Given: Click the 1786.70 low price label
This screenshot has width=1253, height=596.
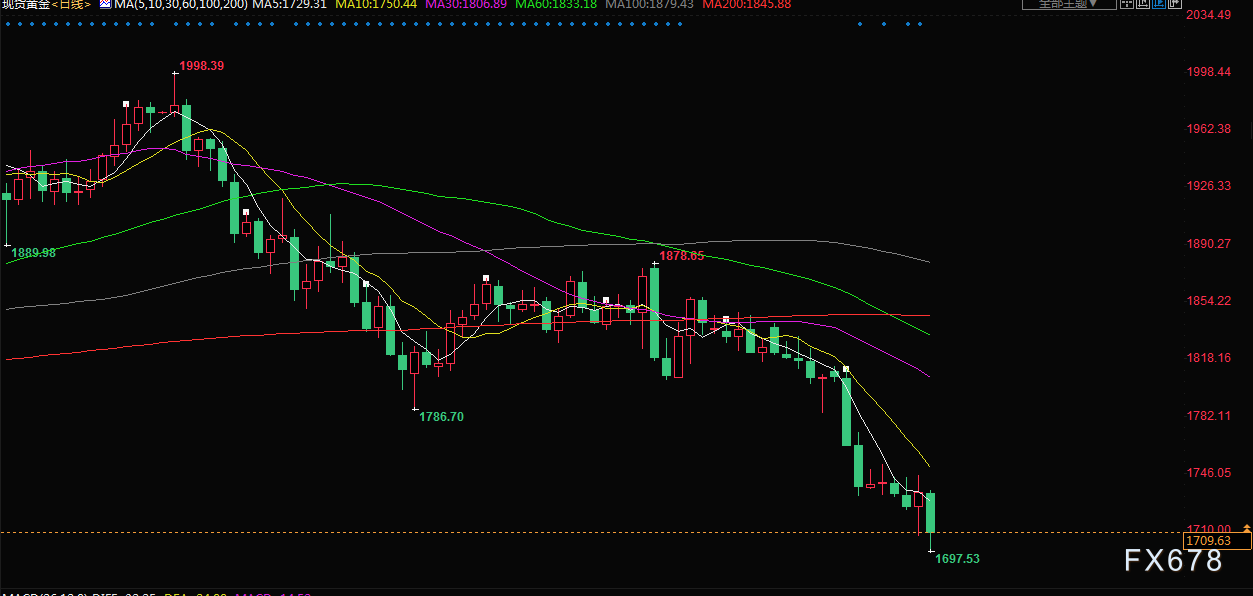Looking at the screenshot, I should click(441, 416).
